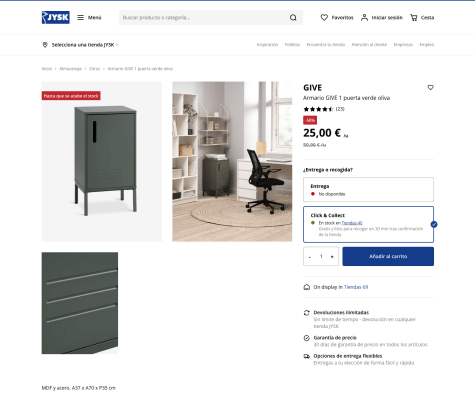The height and width of the screenshot is (402, 475).
Task: Open the Inspiración menu item
Action: pos(267,45)
